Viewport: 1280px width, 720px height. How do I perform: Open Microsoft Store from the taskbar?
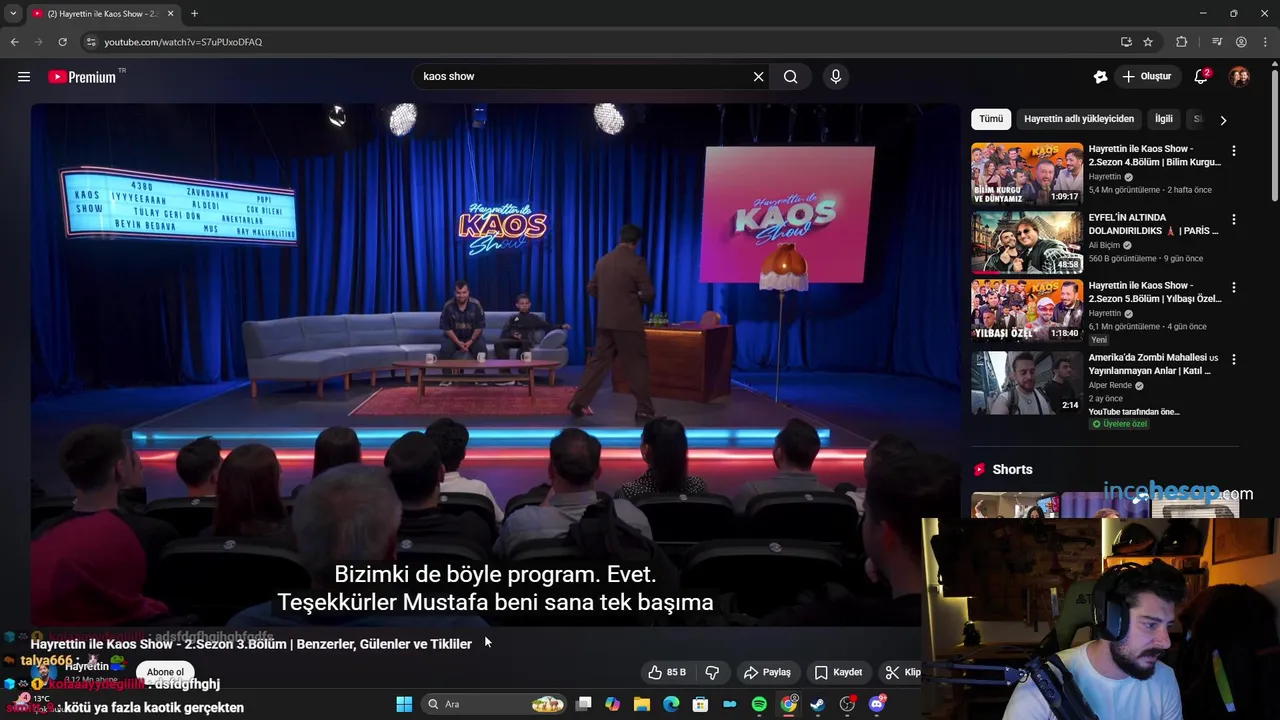point(700,704)
